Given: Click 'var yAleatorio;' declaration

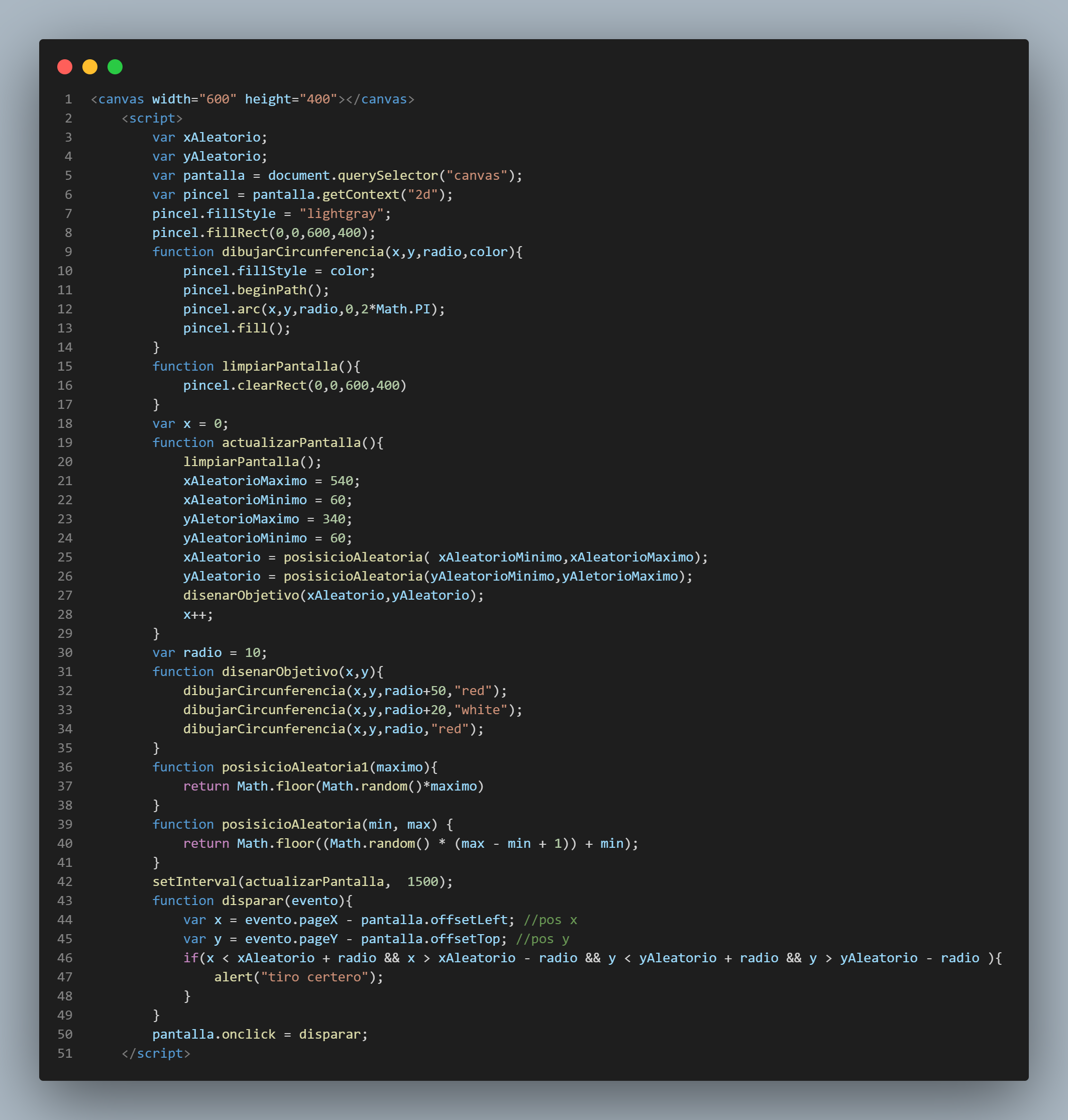Looking at the screenshot, I should pos(209,157).
